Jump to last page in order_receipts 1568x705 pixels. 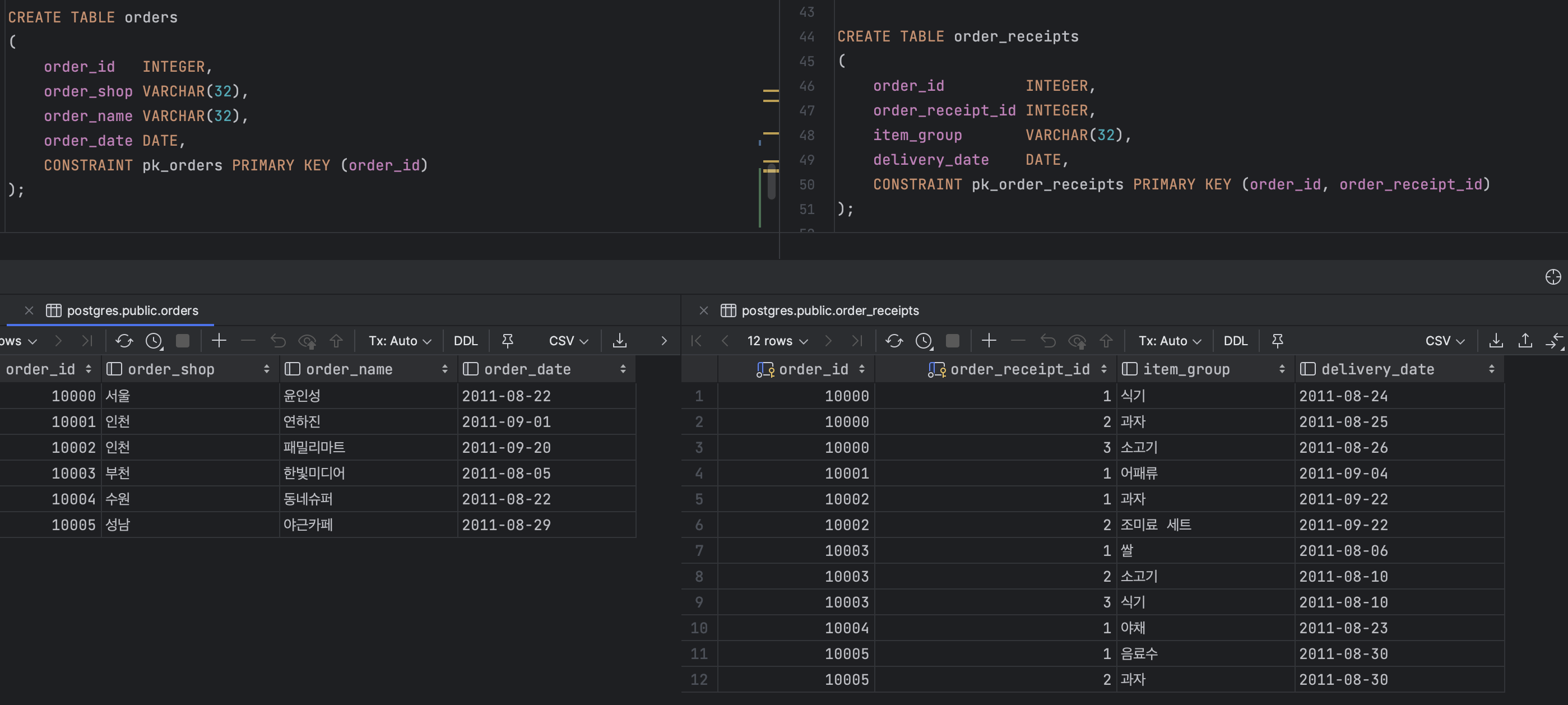coord(857,341)
